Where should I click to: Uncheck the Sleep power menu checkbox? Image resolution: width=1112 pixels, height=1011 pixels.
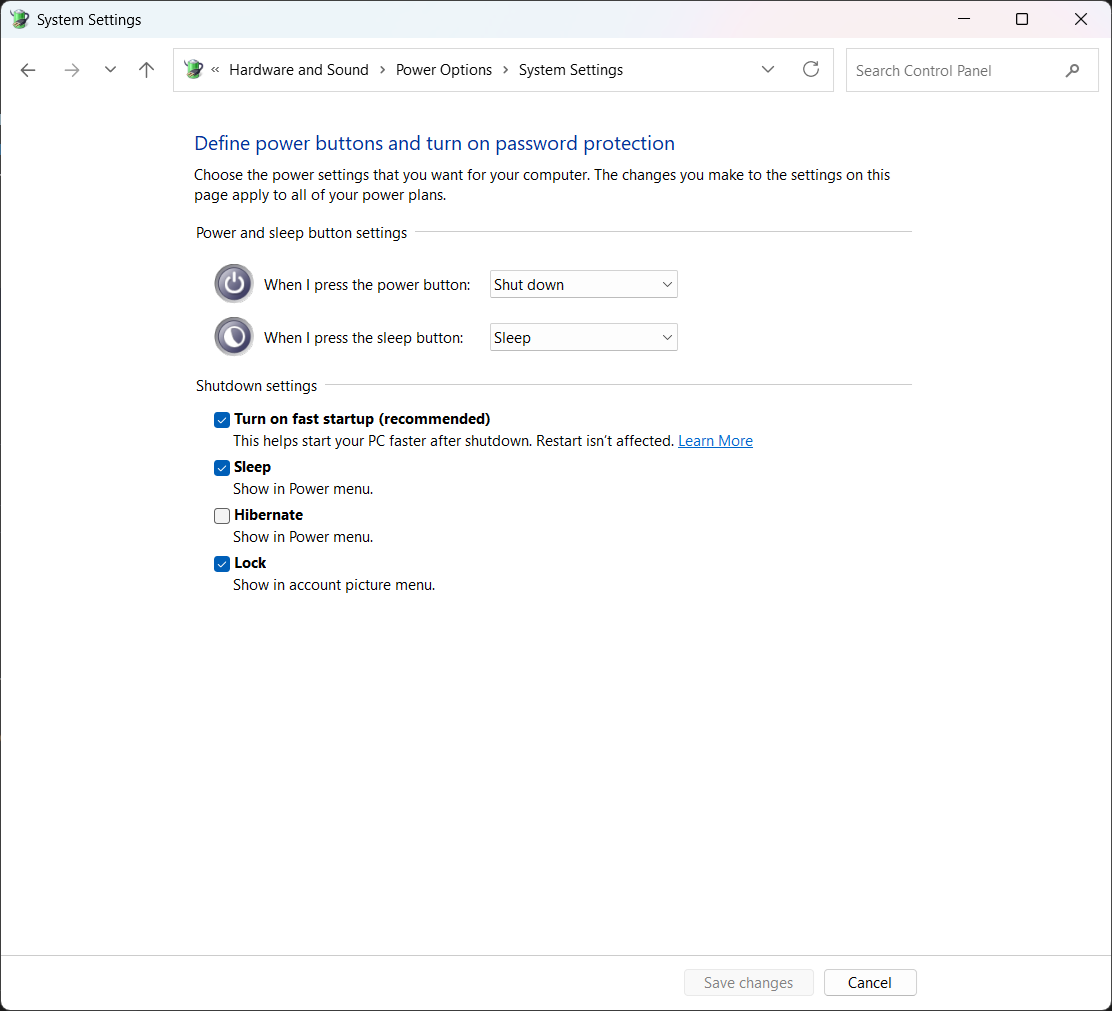[x=222, y=468]
